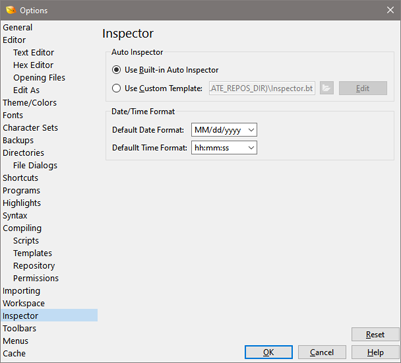Viewport: 401px width, 363px height.
Task: Select Edit As options page
Action: coord(26,90)
